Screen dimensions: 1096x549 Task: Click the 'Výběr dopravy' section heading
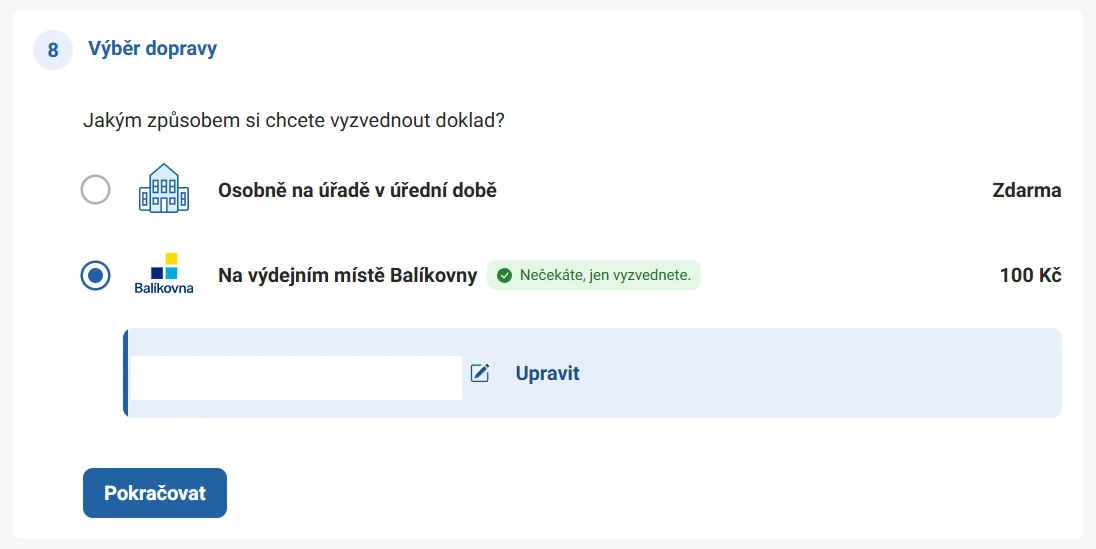[x=152, y=48]
